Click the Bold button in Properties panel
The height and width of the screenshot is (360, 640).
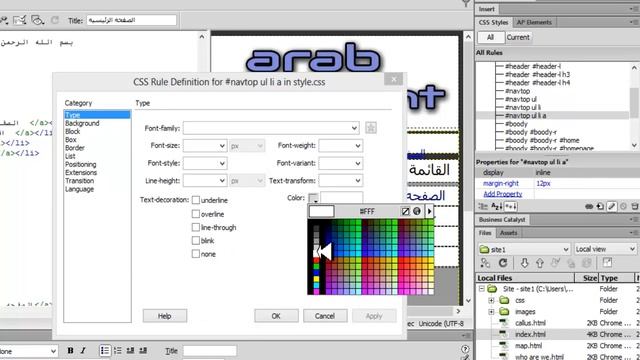(70, 350)
